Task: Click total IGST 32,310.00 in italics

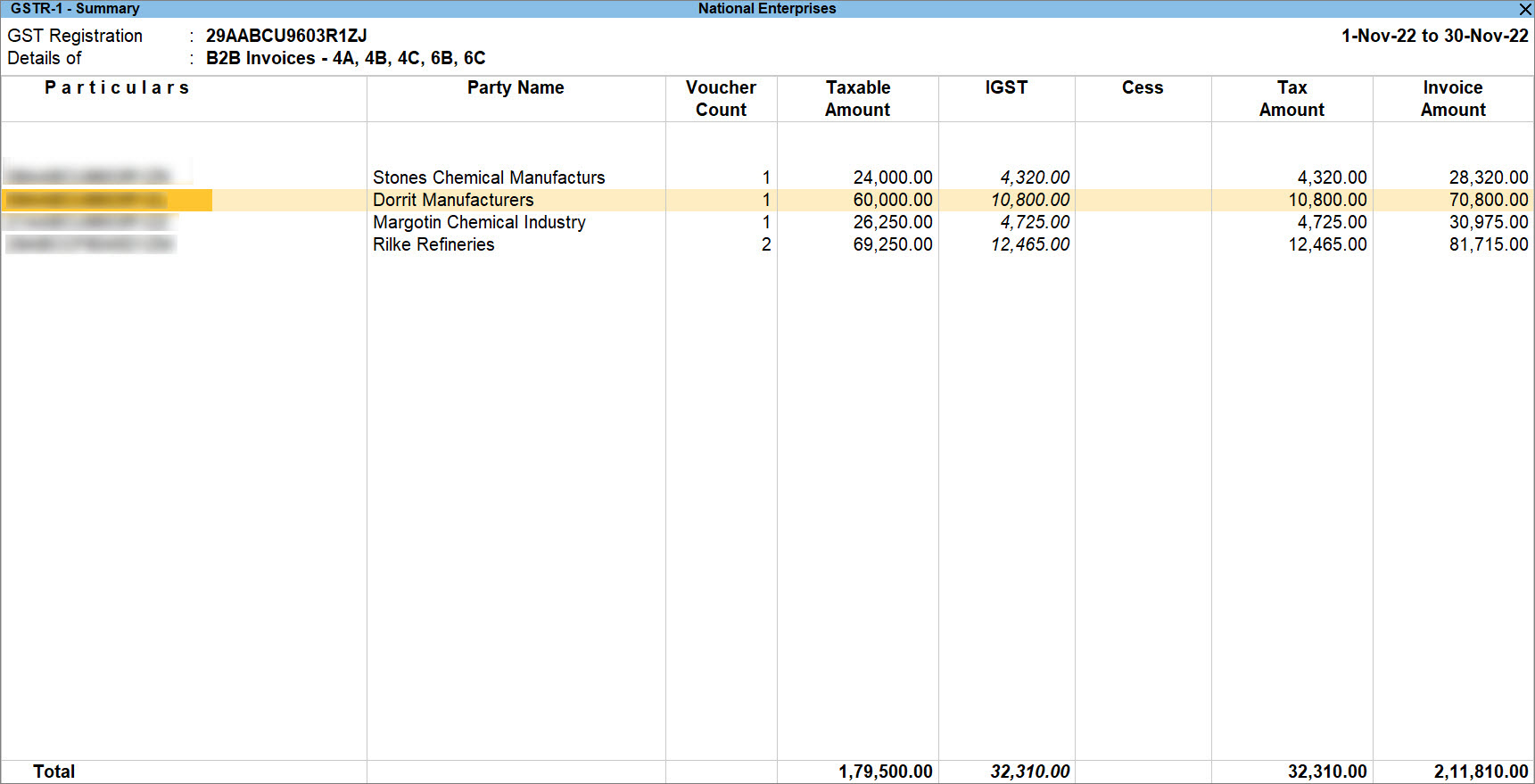Action: [x=1030, y=772]
